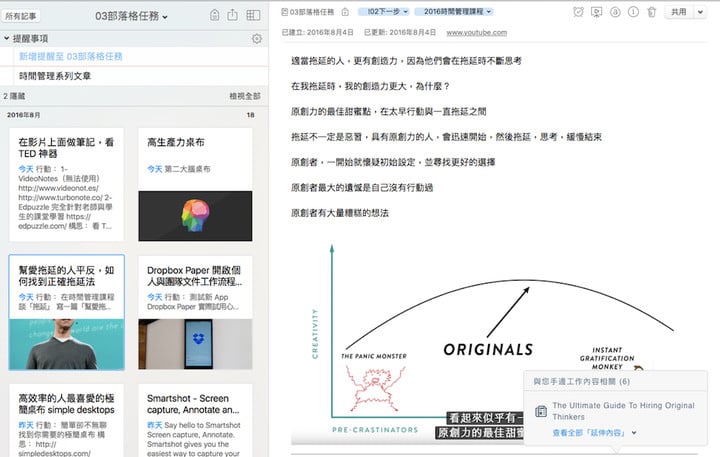This screenshot has width=720, height=457.
Task: Click the notebook icon before 03部落格任務 in note header
Action: pyautogui.click(x=285, y=12)
